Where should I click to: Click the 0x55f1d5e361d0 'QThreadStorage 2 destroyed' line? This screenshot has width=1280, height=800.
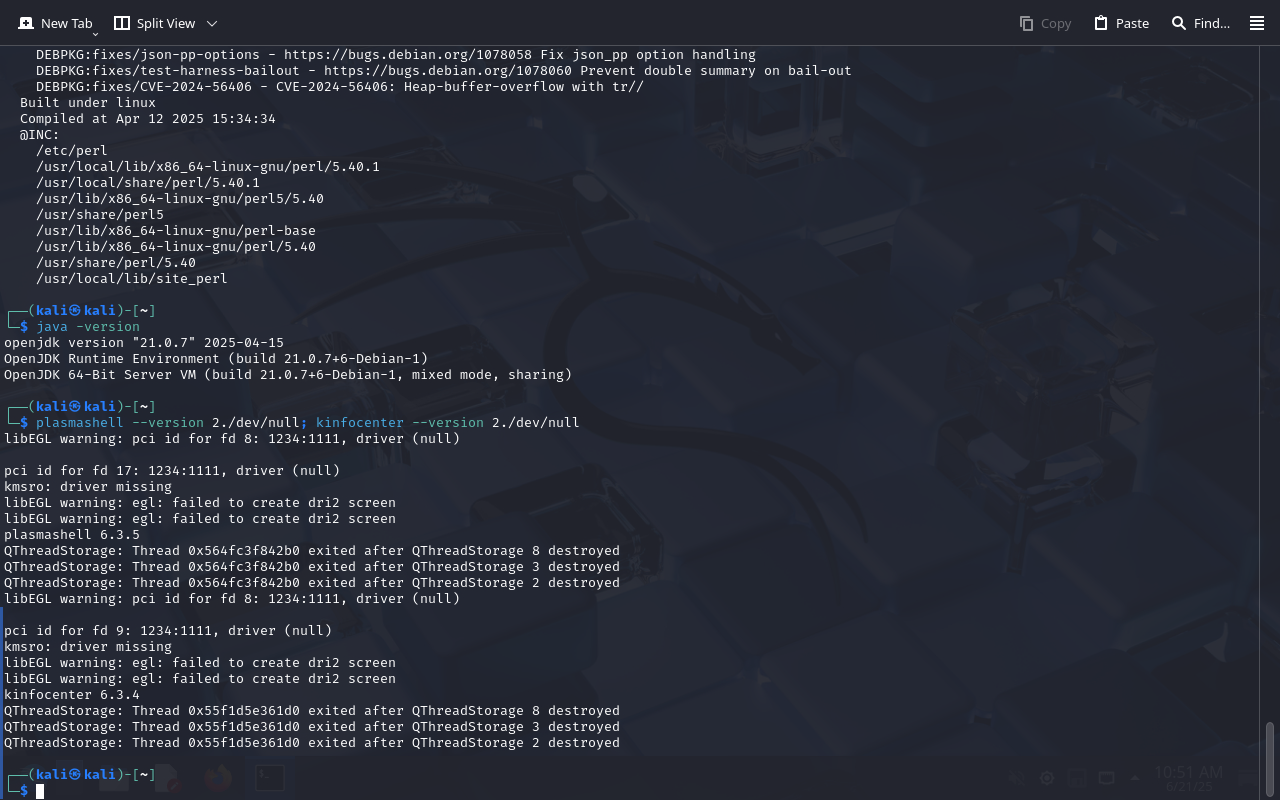312,743
